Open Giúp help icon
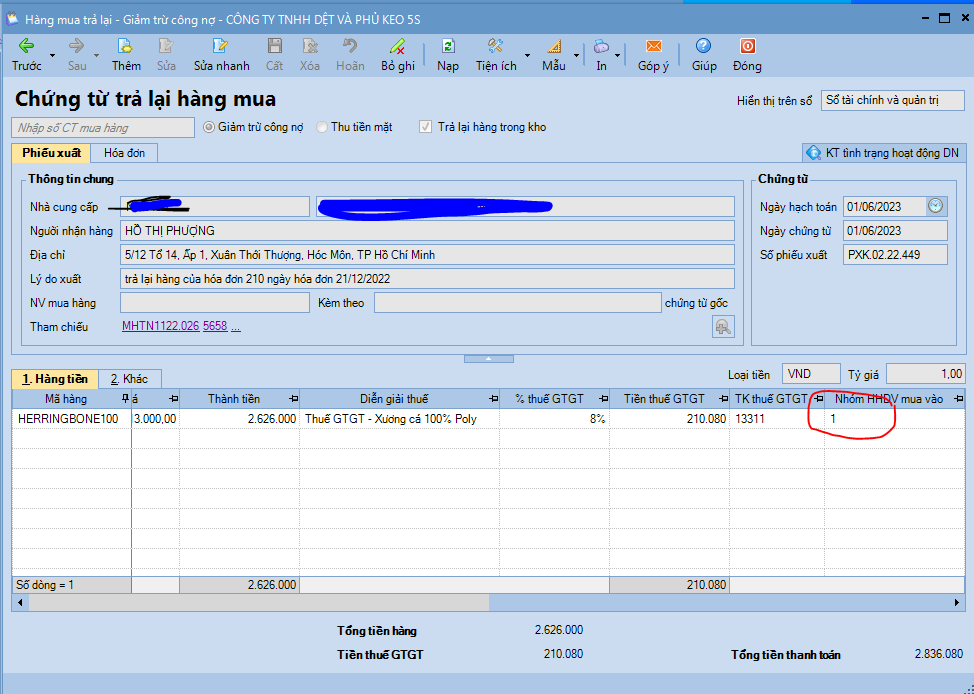The width and height of the screenshot is (974, 694). 704,46
